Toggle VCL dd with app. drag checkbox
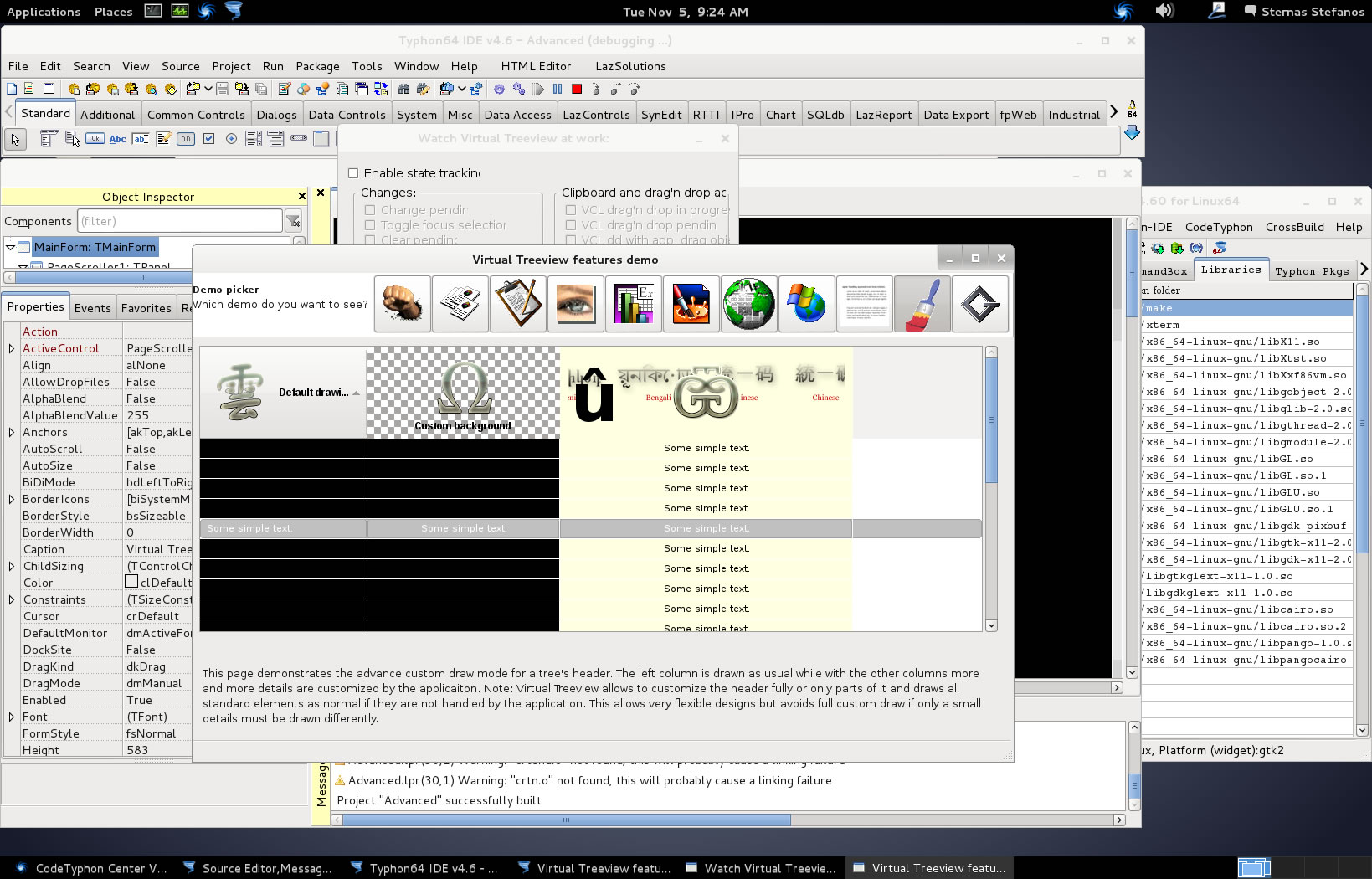The height and width of the screenshot is (879, 1372). coord(571,240)
